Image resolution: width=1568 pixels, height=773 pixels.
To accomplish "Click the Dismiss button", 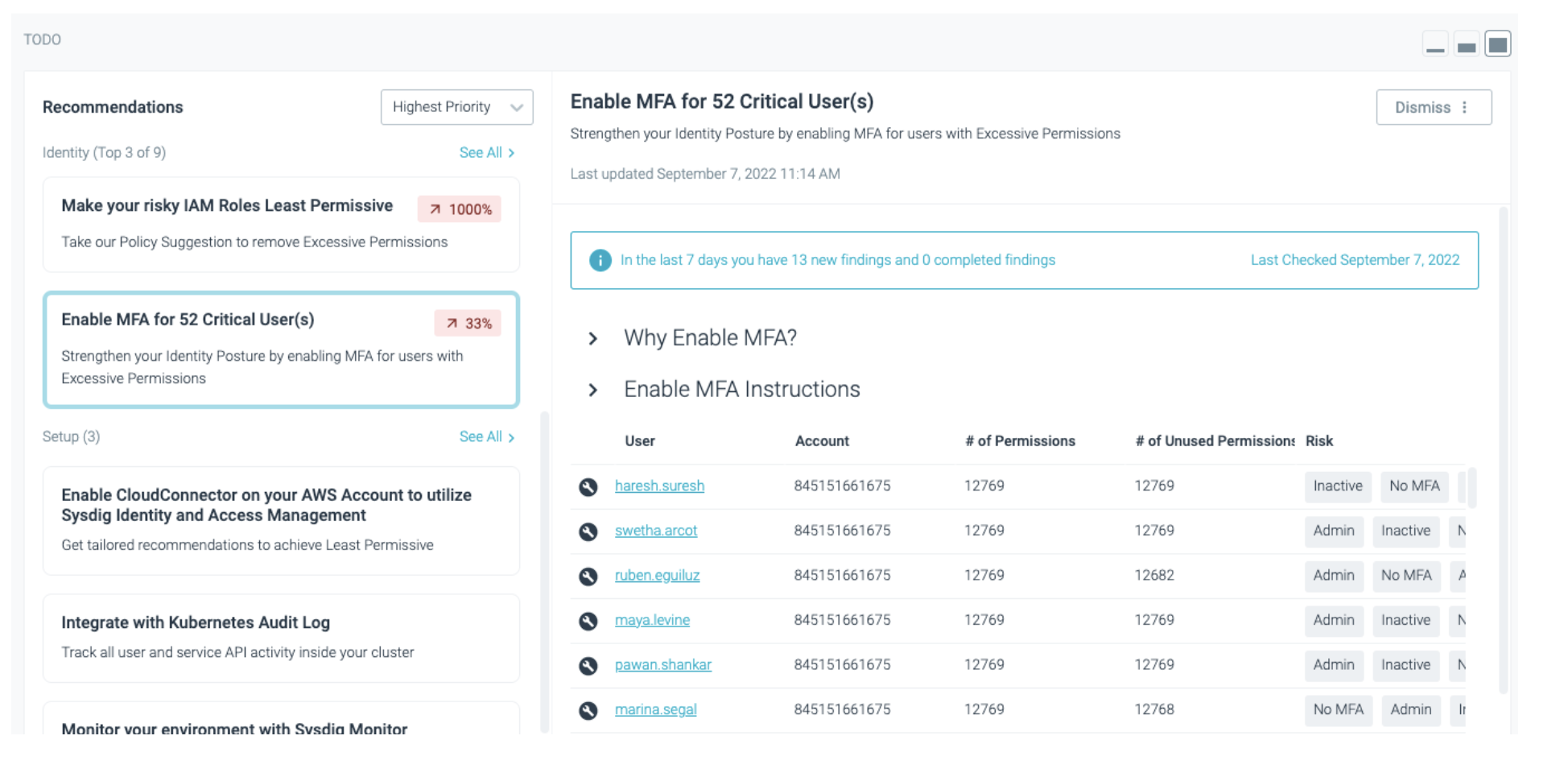I will [x=1422, y=106].
